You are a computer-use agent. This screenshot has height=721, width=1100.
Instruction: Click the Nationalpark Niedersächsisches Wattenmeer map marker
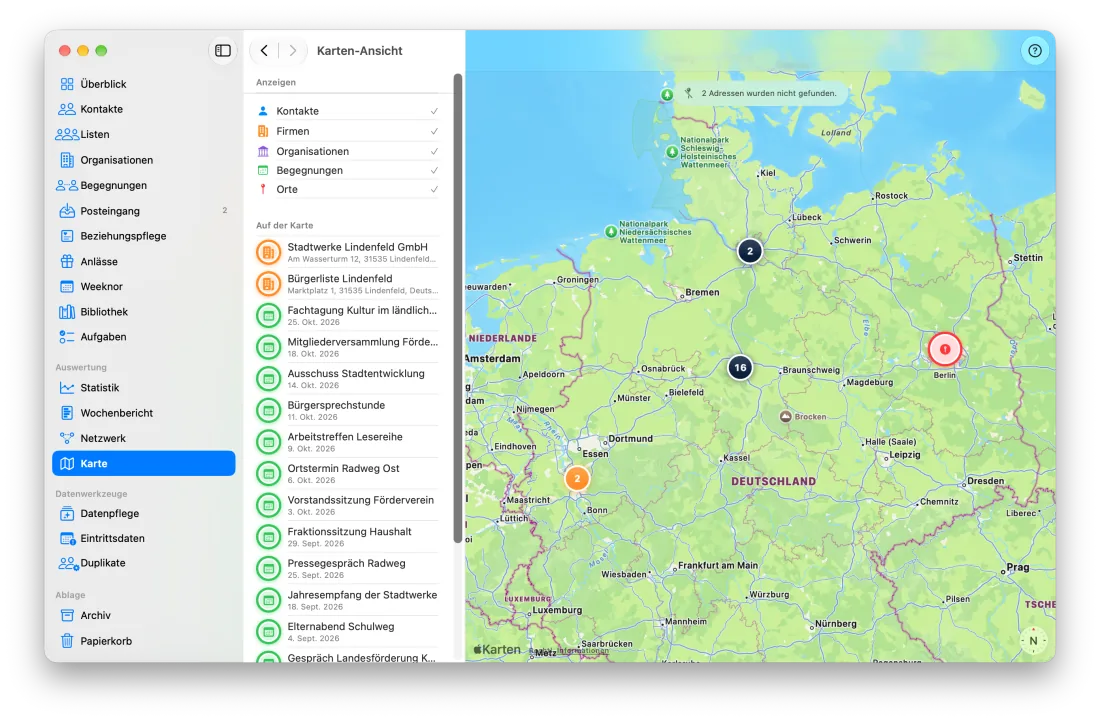tap(611, 231)
